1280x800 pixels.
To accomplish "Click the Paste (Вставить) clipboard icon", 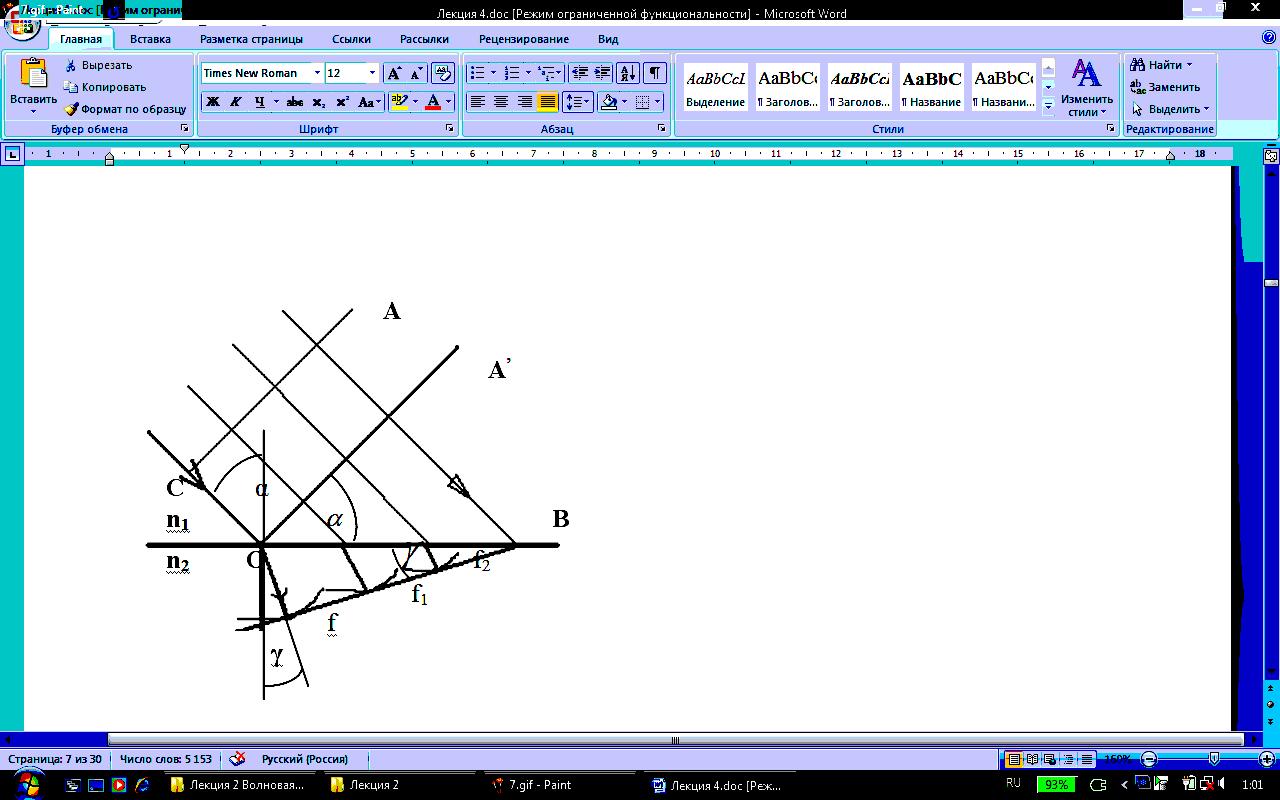I will coord(33,74).
